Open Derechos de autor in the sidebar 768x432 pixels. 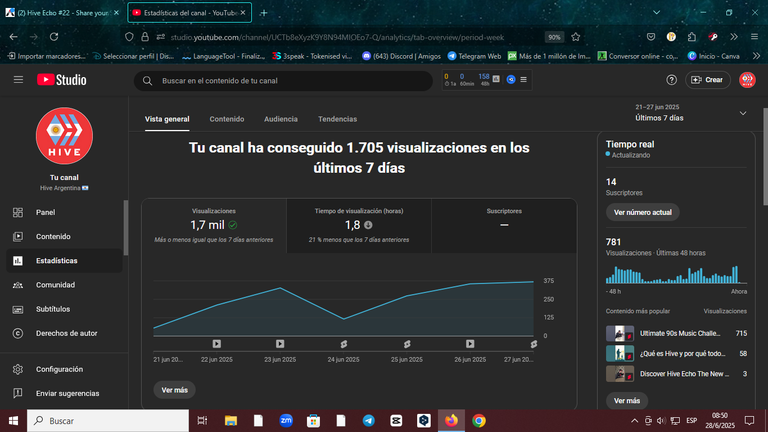point(64,333)
